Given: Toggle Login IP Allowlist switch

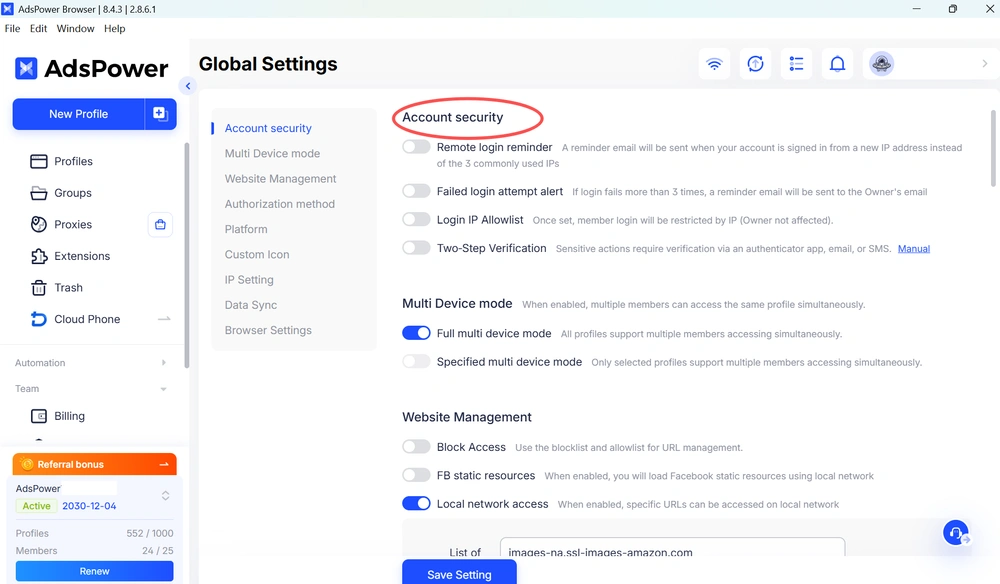Looking at the screenshot, I should pos(416,220).
